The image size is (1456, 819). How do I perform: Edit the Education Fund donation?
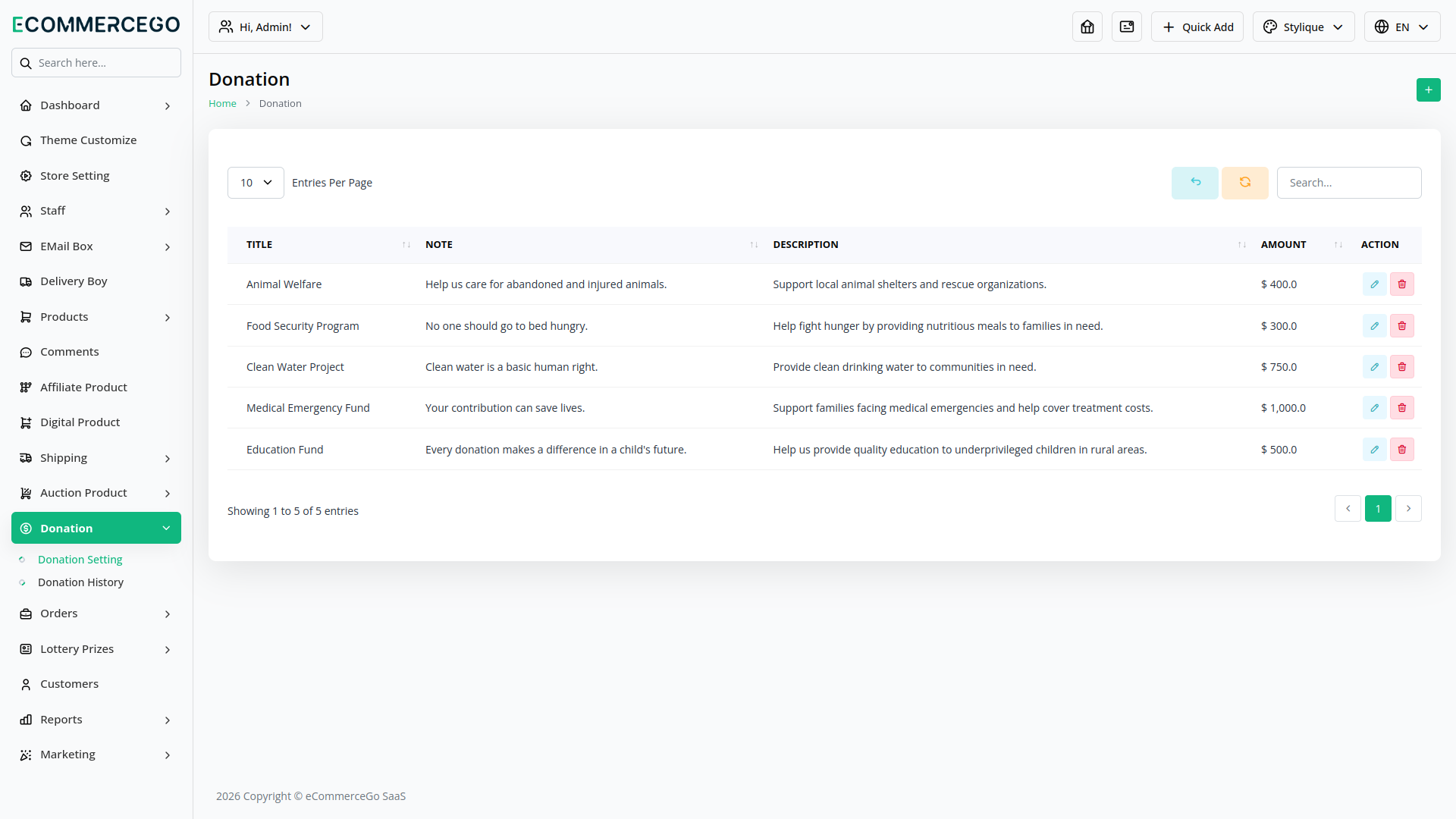pos(1374,450)
